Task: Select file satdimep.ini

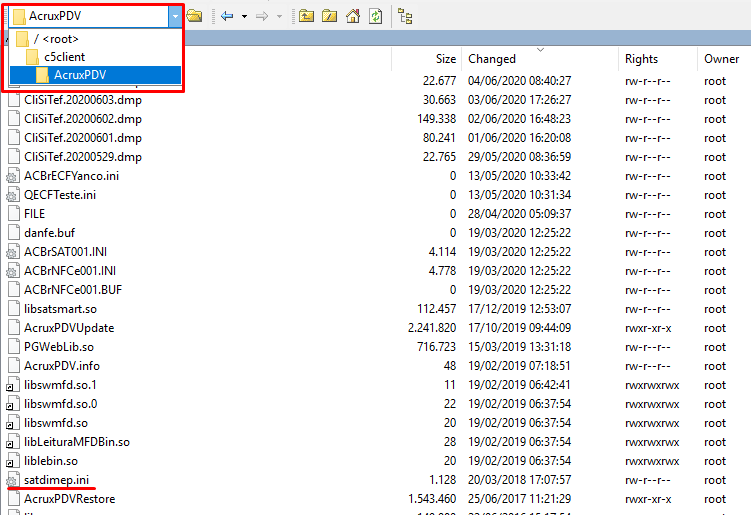Action: point(57,480)
